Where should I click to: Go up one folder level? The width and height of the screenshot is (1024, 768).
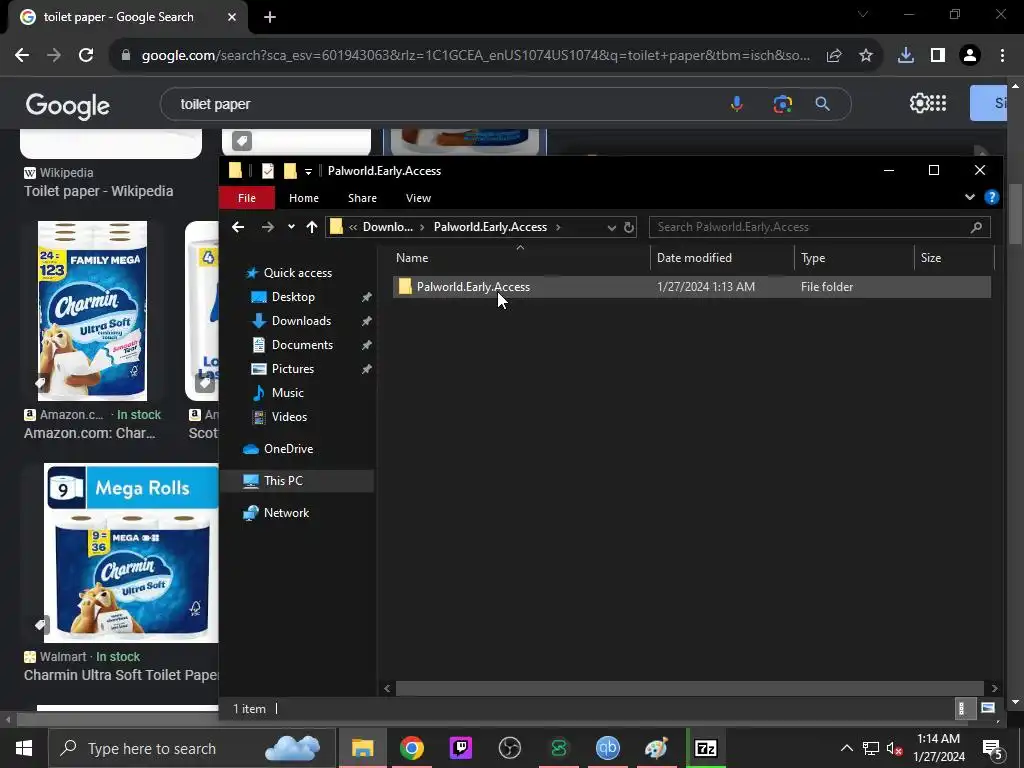point(312,227)
